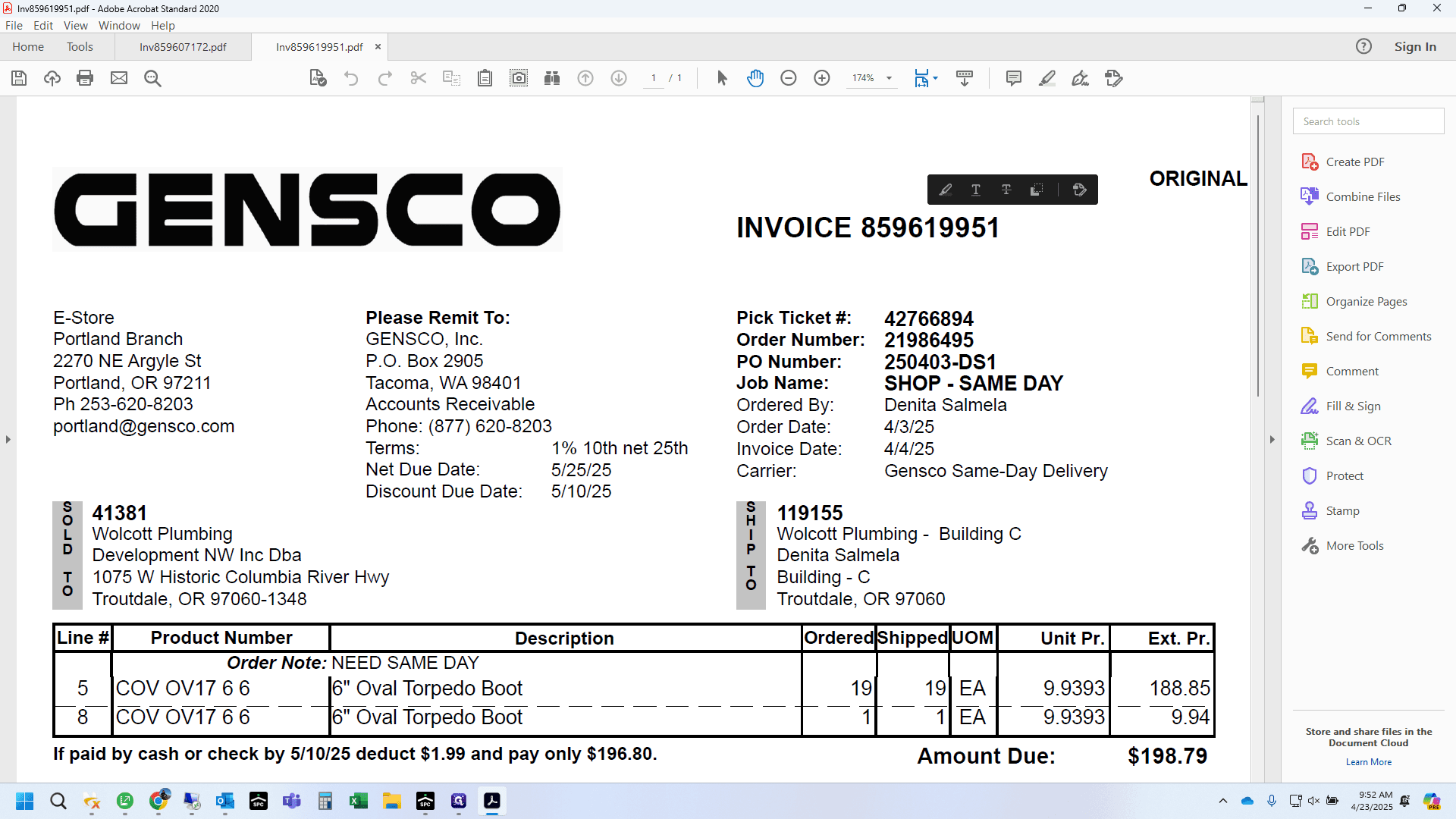The image size is (1456, 819).
Task: Collapse the right tools pane arrow
Action: click(1272, 439)
